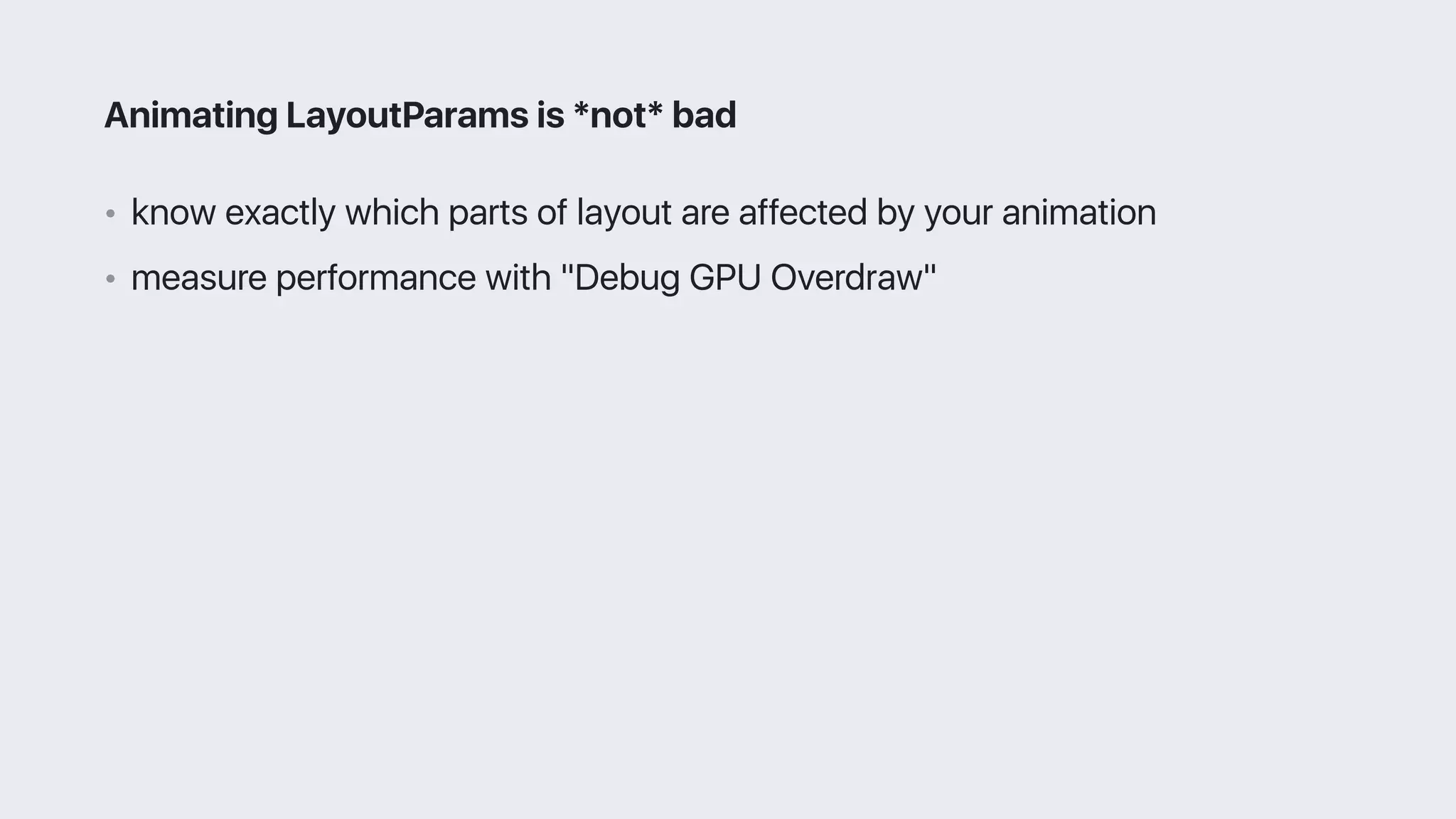The width and height of the screenshot is (1456, 819).
Task: Click the word "affected" in the first bullet
Action: (803, 212)
